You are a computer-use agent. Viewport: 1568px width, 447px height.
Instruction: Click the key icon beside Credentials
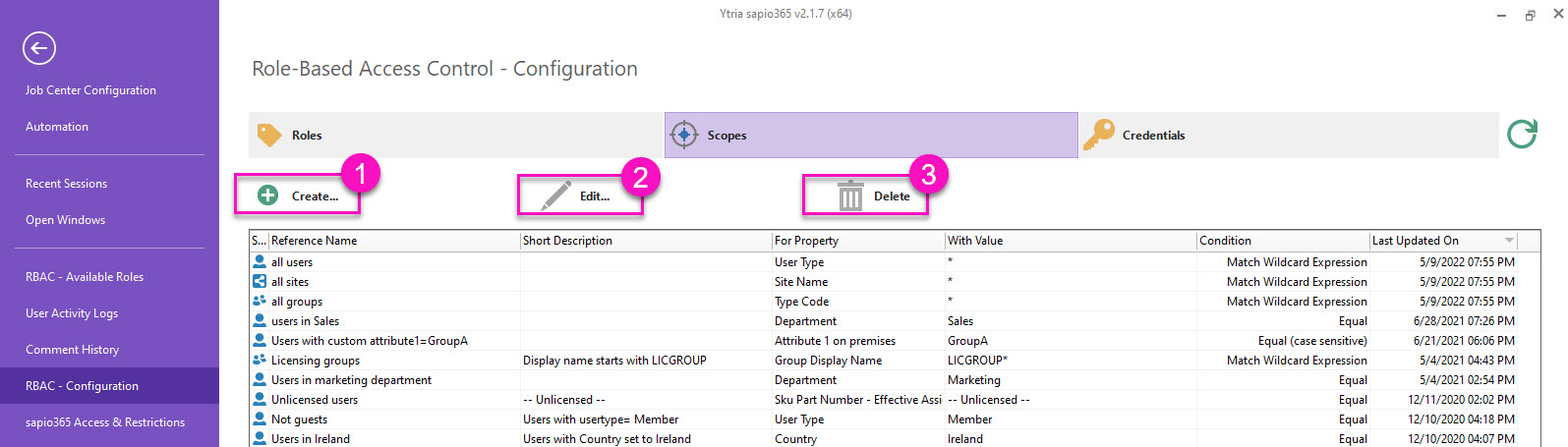pos(1098,136)
